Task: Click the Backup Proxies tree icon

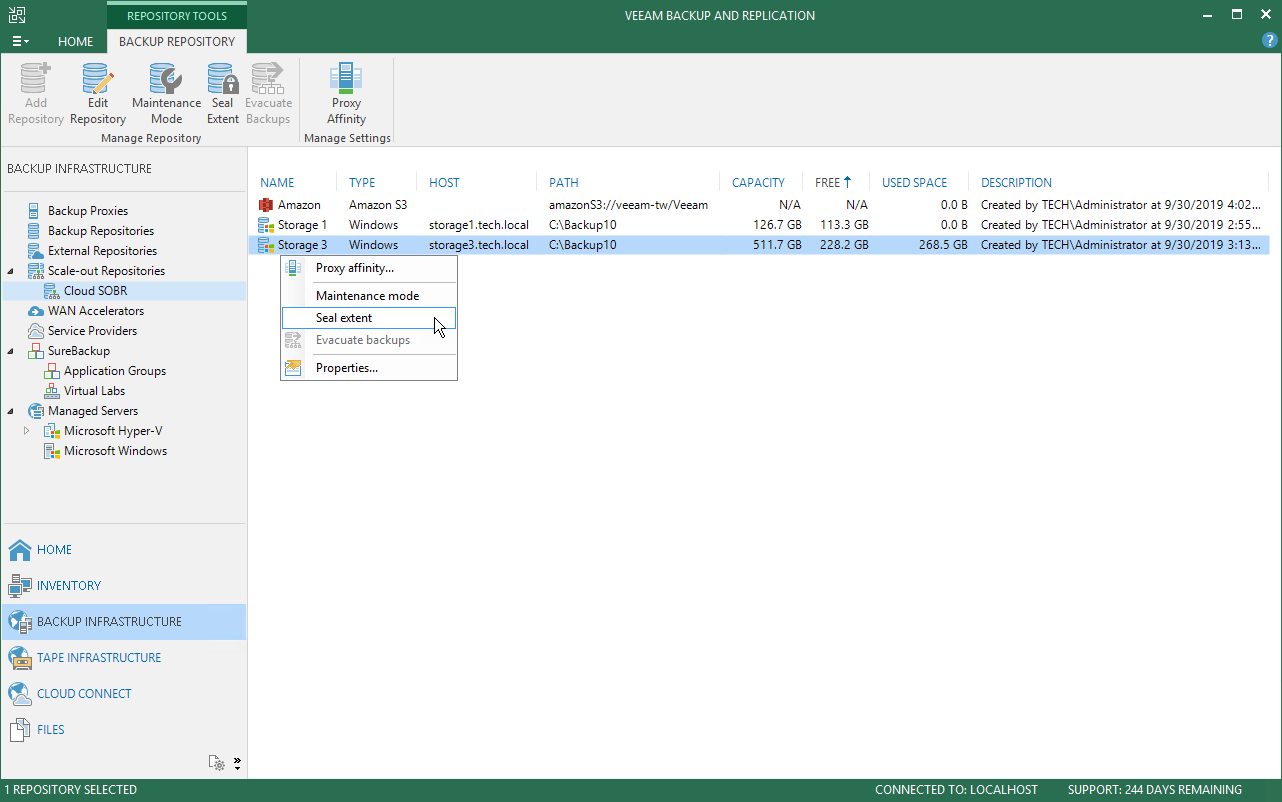Action: [35, 211]
